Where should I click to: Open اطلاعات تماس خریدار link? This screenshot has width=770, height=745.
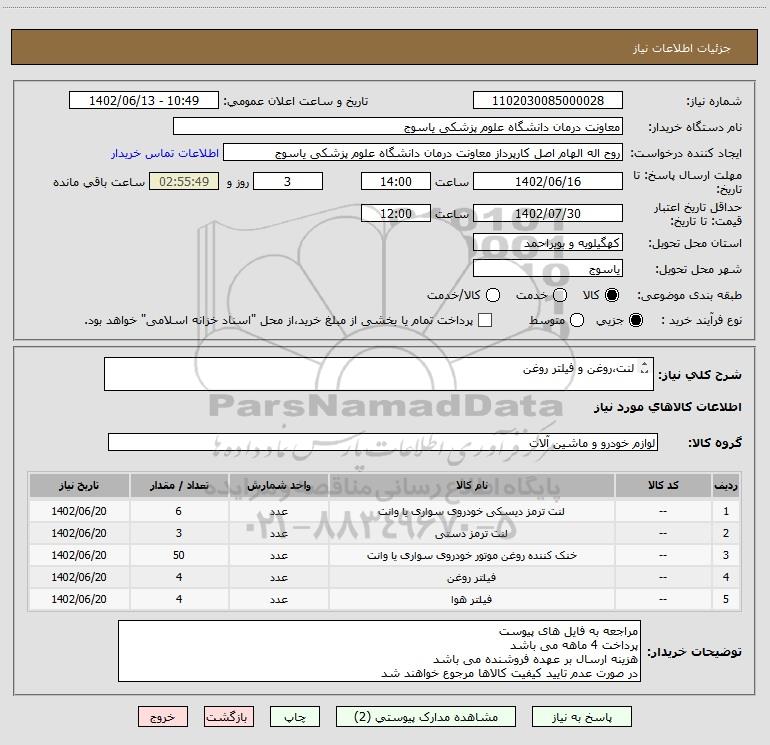click(x=165, y=153)
